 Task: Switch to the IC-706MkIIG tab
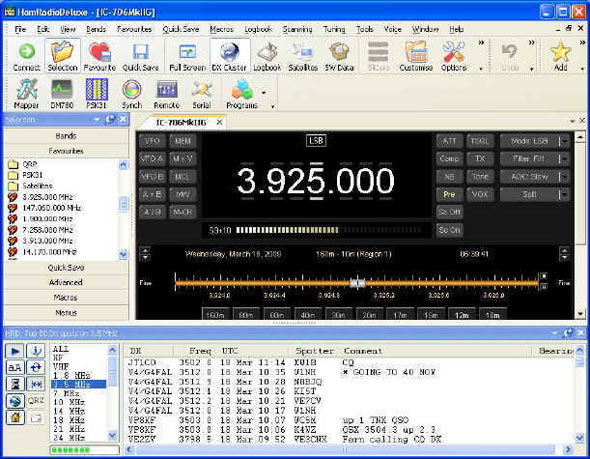pos(181,122)
